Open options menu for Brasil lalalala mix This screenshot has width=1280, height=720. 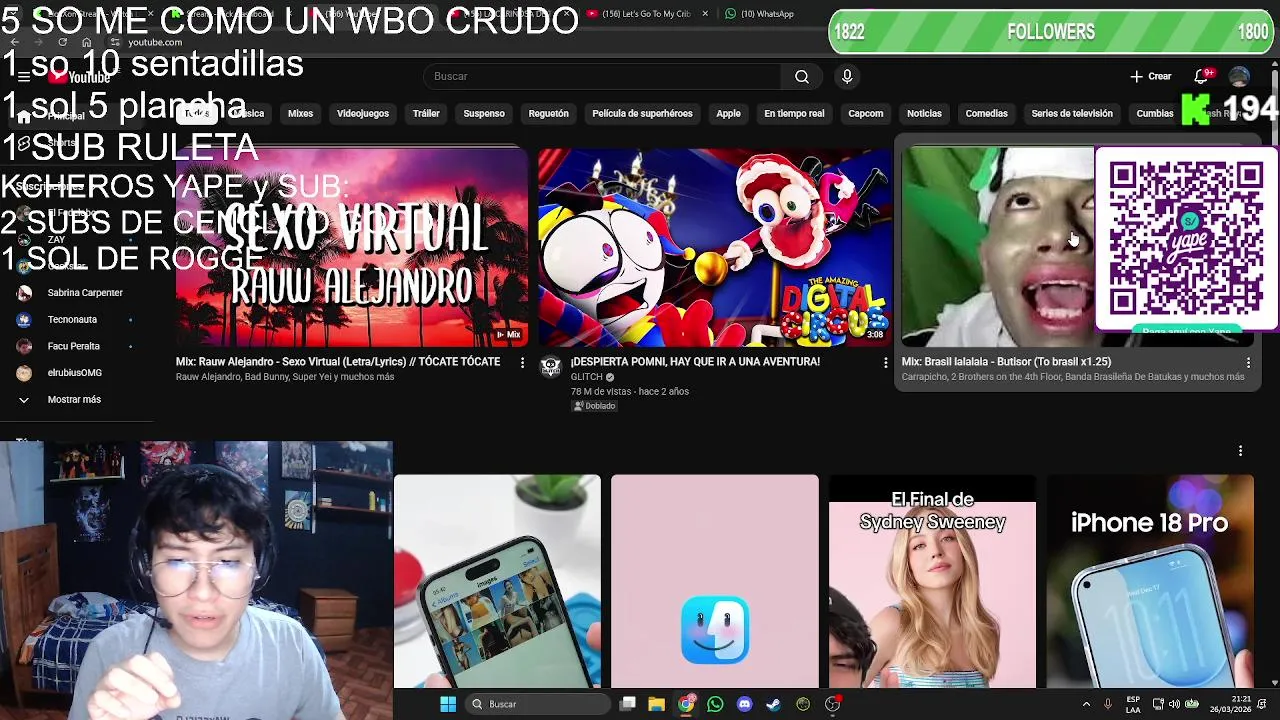(x=1248, y=362)
